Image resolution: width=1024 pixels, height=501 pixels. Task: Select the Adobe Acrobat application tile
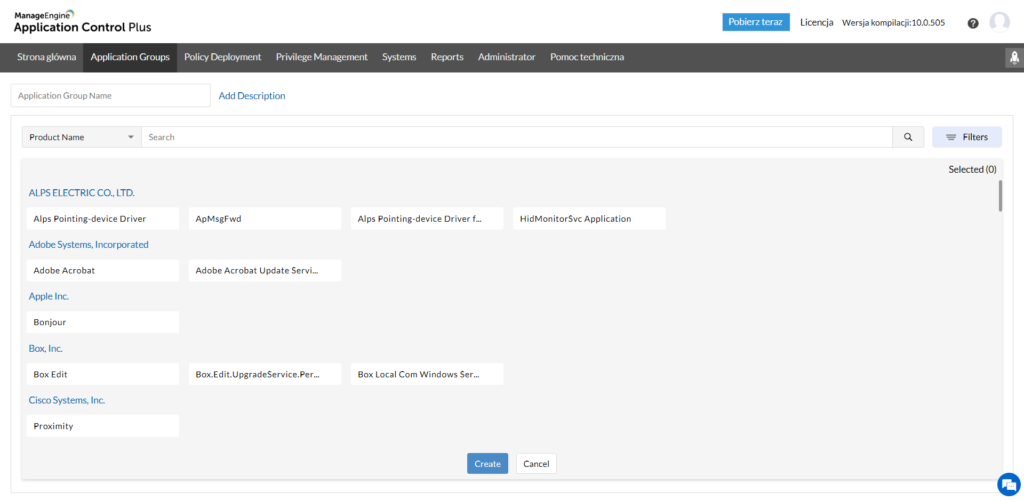coord(103,270)
